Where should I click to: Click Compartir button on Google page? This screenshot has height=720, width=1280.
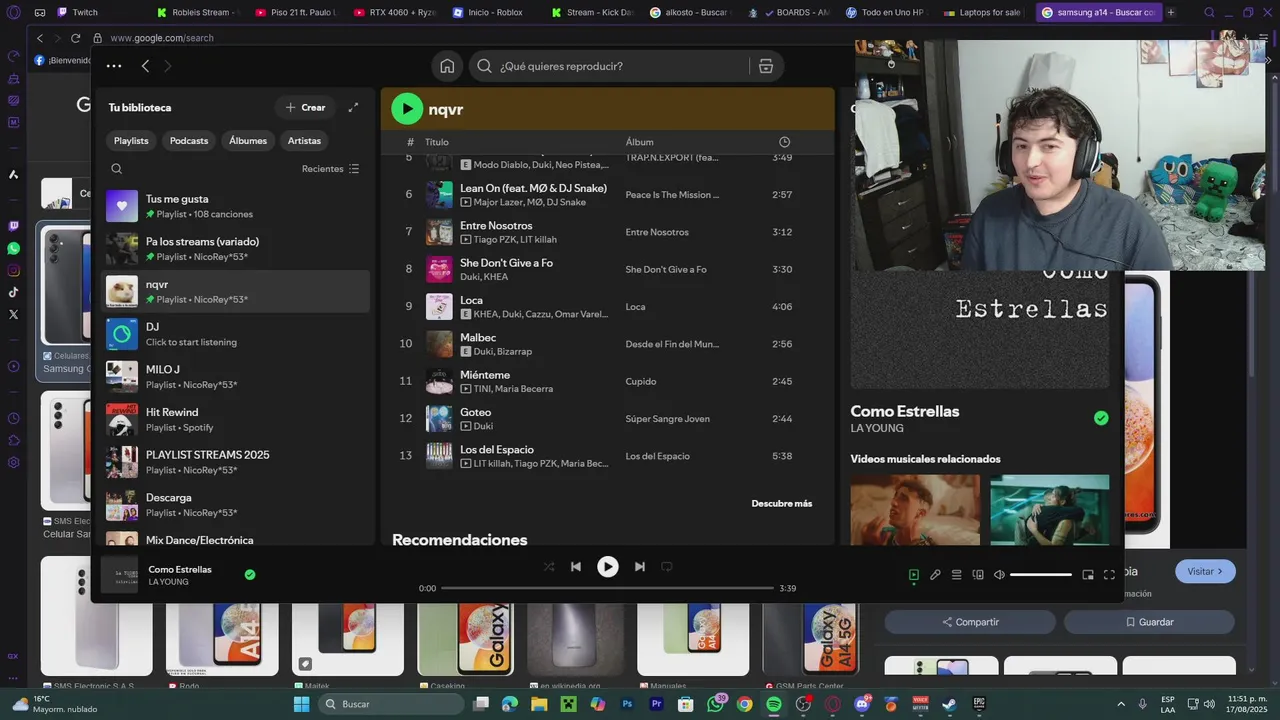970,622
